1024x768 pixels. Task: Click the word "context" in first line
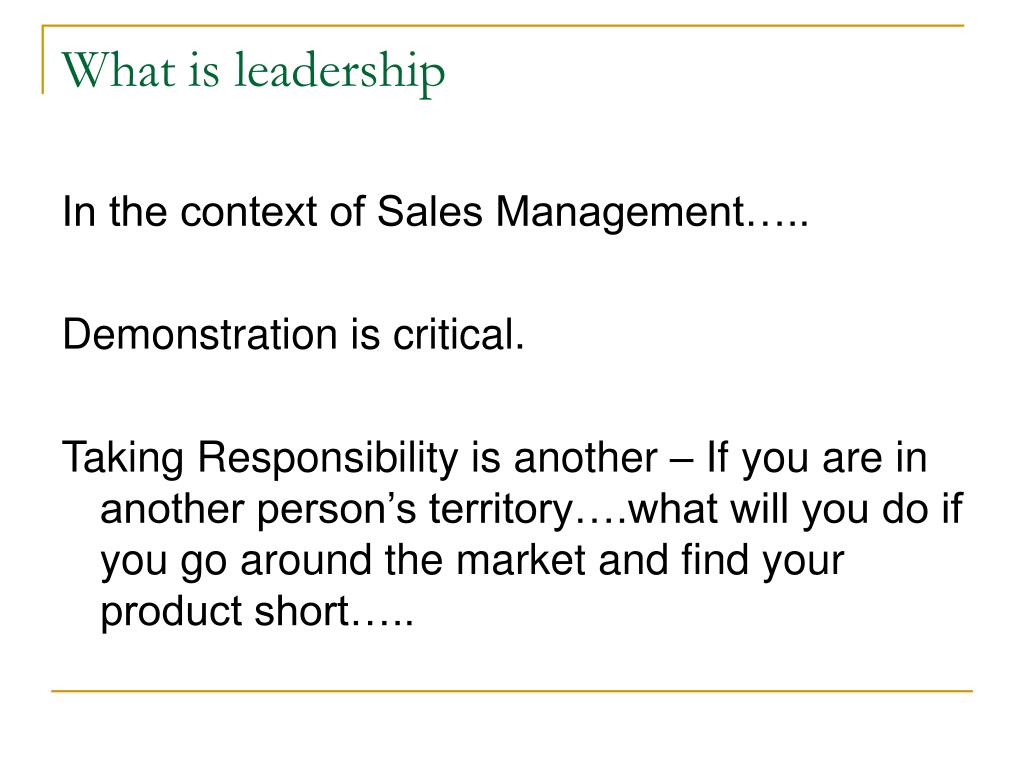click(249, 212)
